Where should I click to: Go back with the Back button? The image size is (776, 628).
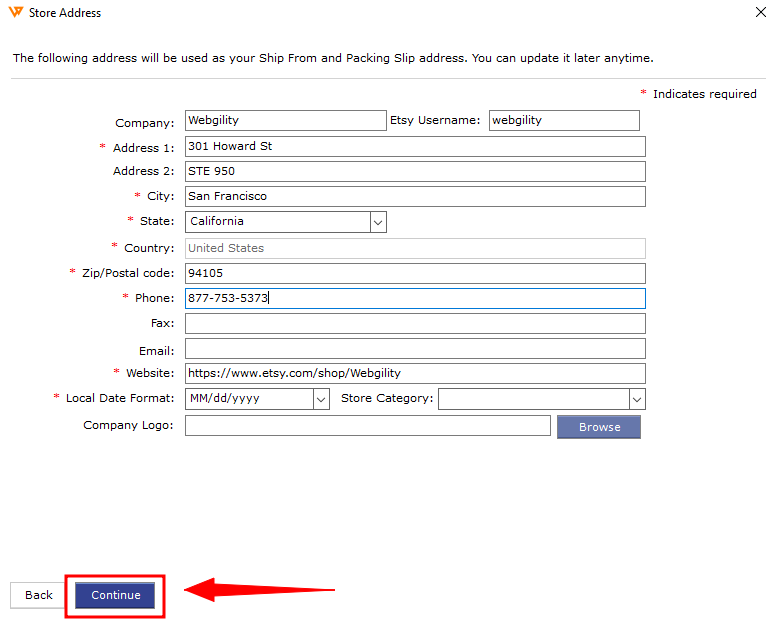tap(38, 595)
